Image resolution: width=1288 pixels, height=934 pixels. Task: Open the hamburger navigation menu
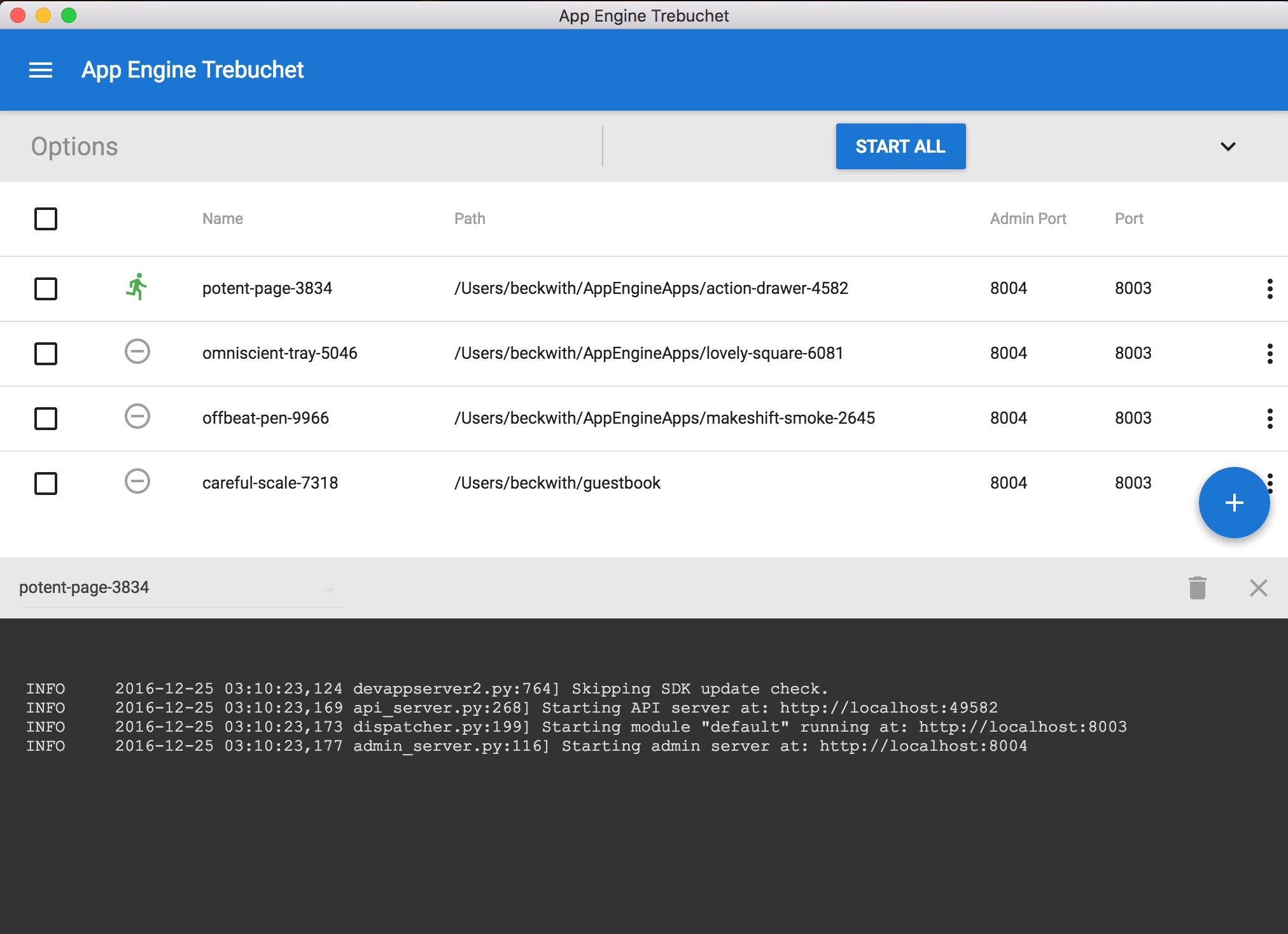click(41, 70)
